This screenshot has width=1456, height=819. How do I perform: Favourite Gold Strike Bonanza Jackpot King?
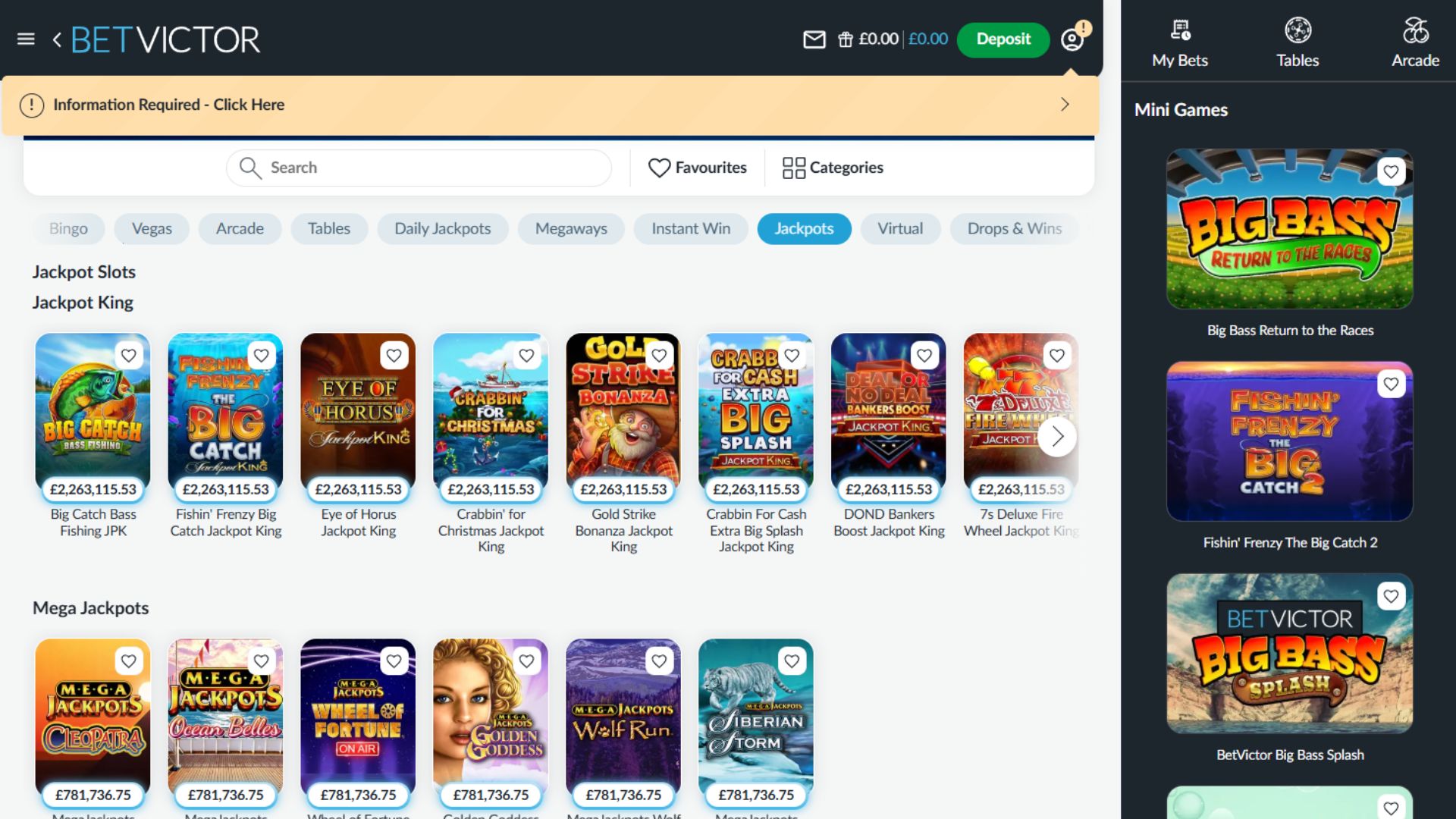pos(660,355)
